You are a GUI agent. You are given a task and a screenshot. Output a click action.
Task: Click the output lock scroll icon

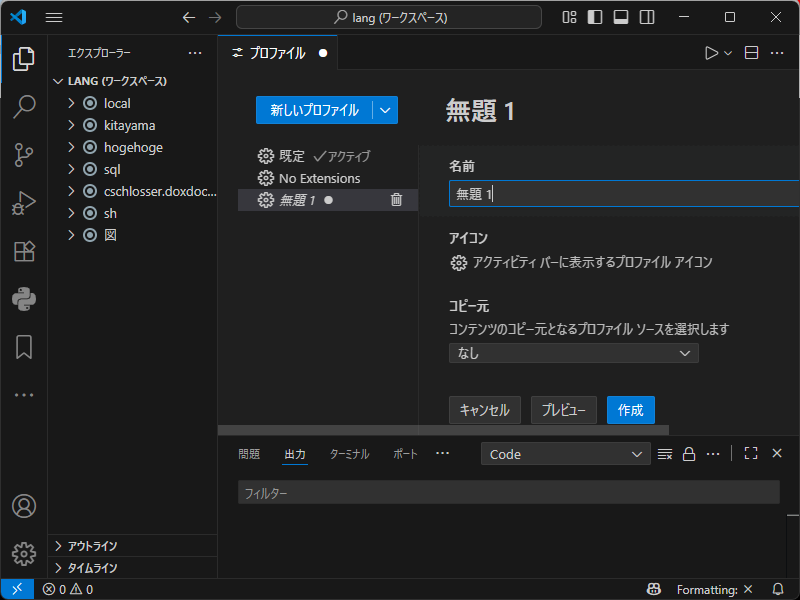[689, 454]
